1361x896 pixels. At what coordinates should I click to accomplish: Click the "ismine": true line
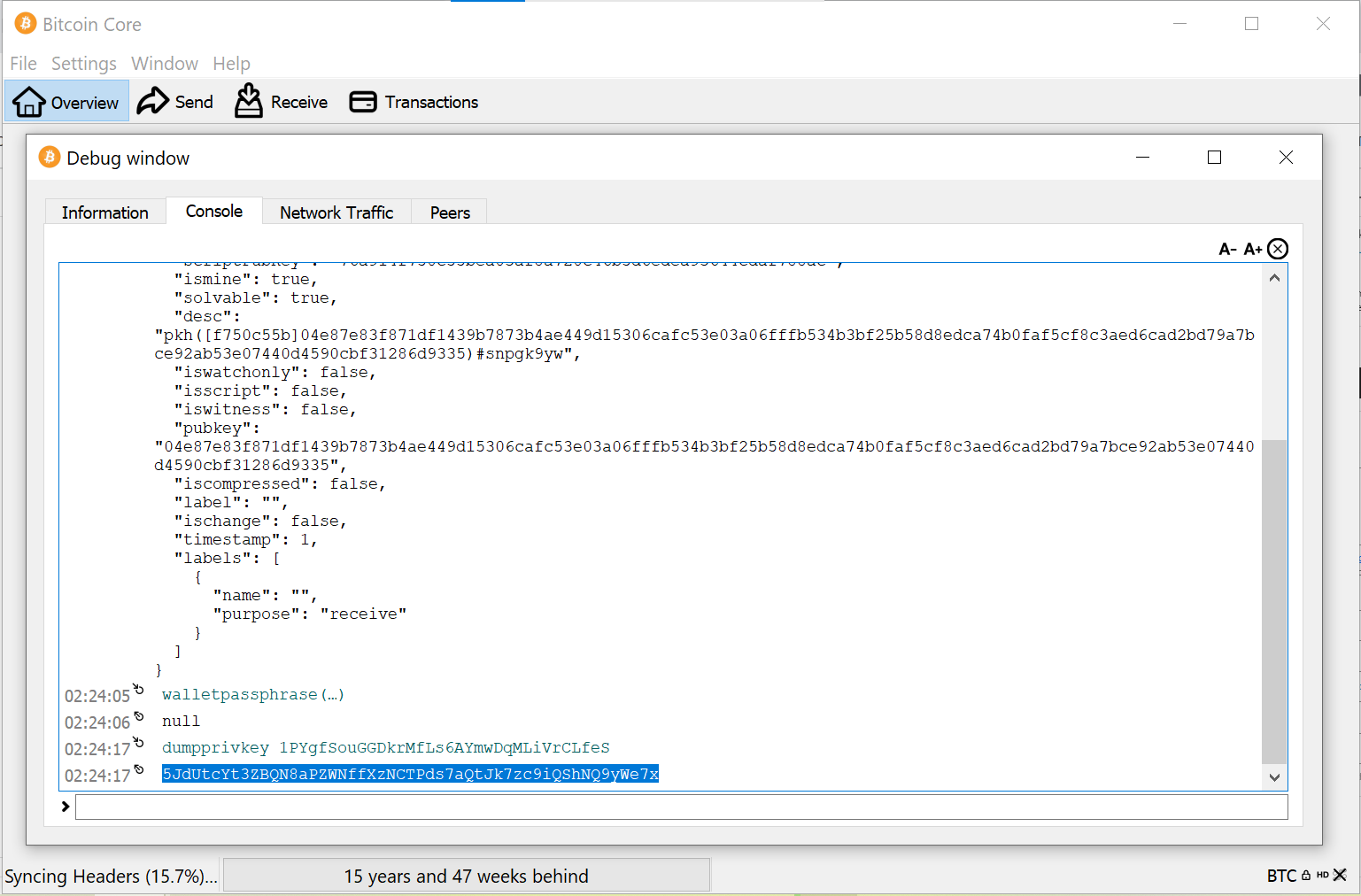point(245,280)
